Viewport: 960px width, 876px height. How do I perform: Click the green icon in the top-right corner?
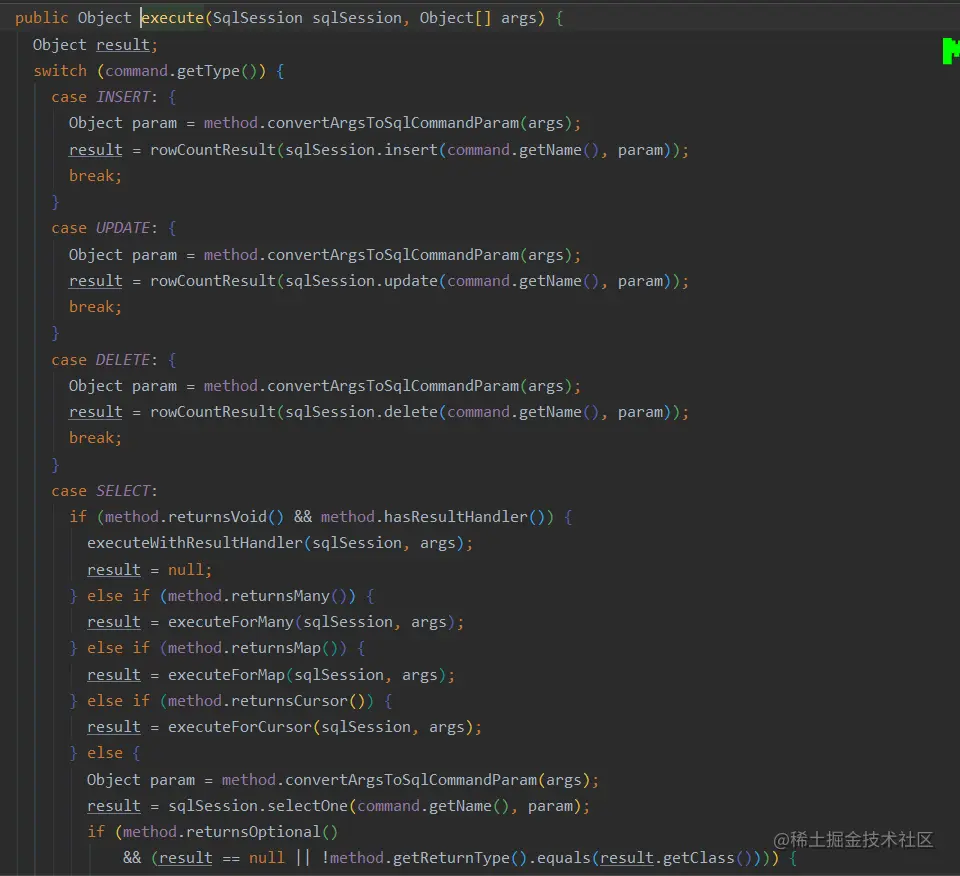pos(948,51)
